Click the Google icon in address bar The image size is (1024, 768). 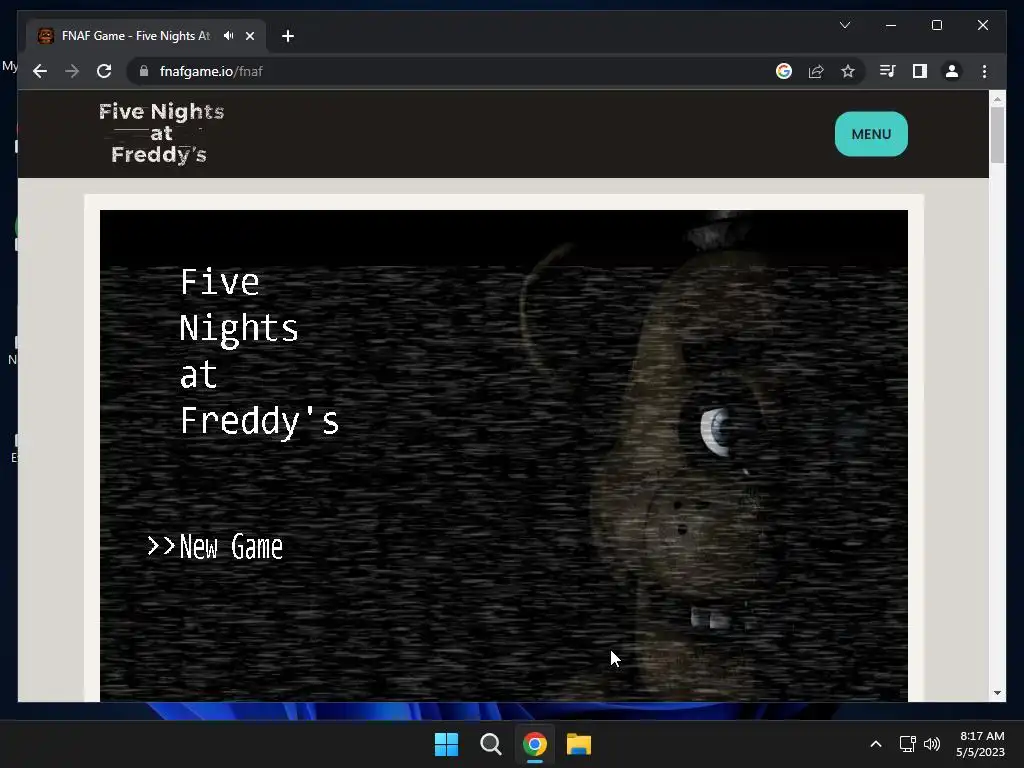coord(784,71)
